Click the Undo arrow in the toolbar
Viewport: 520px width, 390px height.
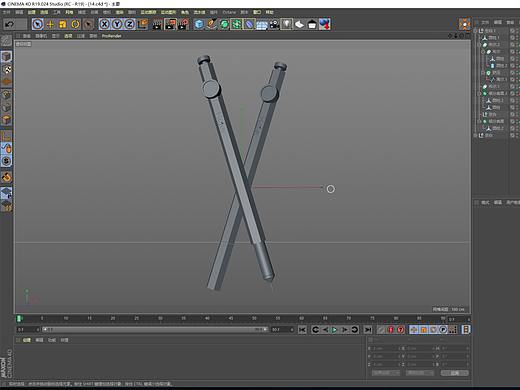click(x=10, y=24)
